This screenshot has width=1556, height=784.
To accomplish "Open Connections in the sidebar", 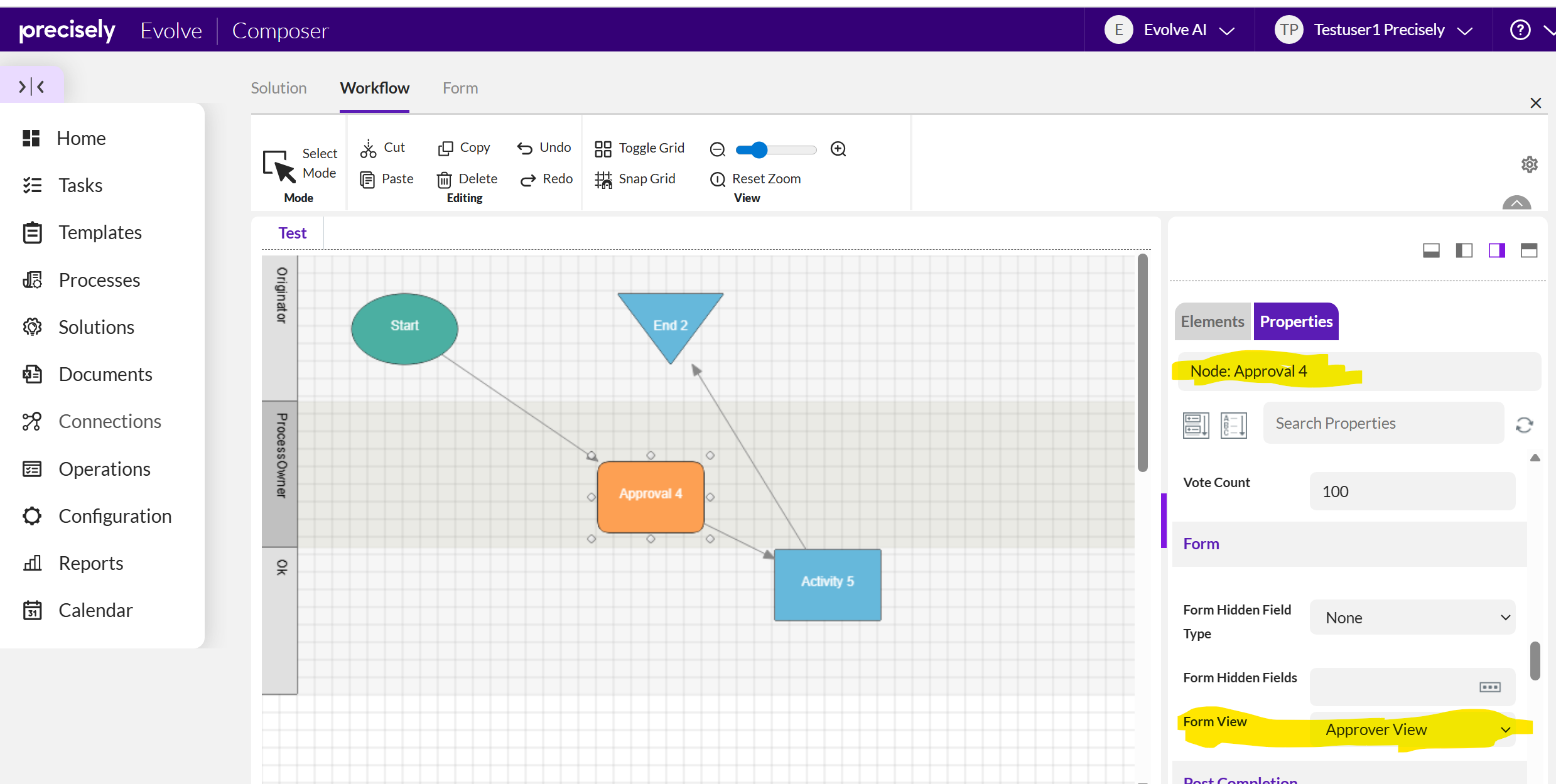I will (x=109, y=421).
